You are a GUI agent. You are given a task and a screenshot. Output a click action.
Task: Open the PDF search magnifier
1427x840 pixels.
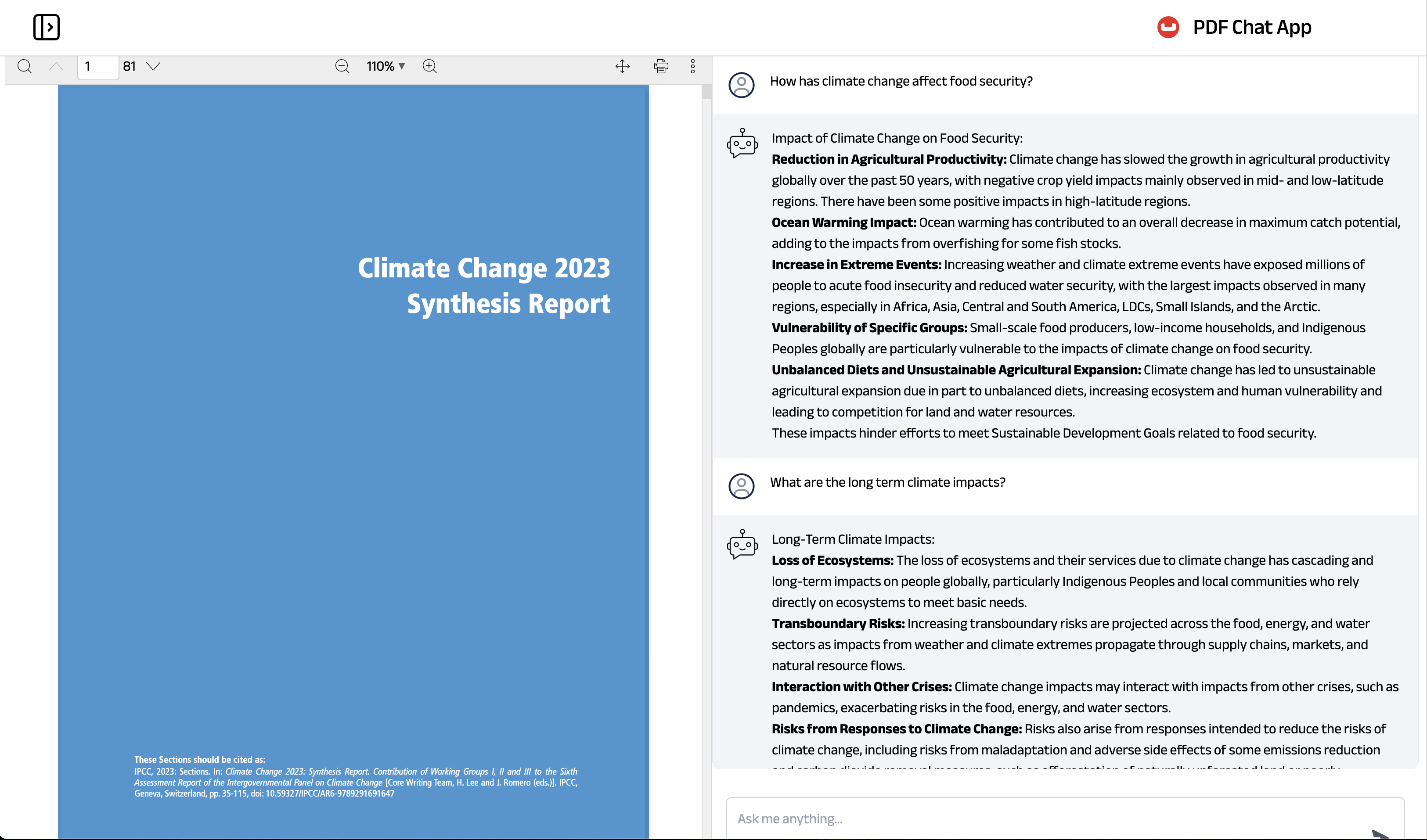24,66
